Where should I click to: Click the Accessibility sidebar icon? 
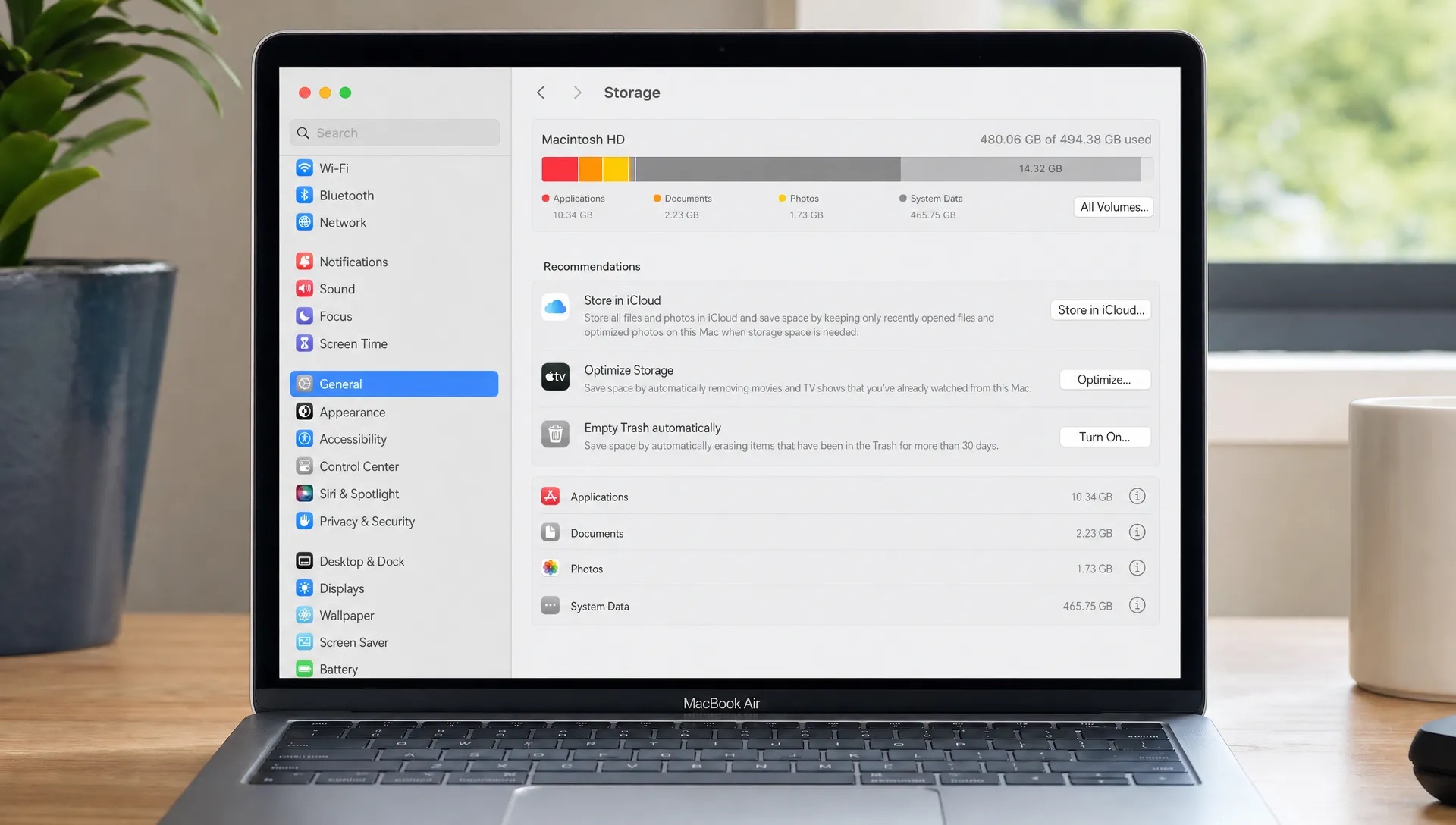pyautogui.click(x=304, y=439)
